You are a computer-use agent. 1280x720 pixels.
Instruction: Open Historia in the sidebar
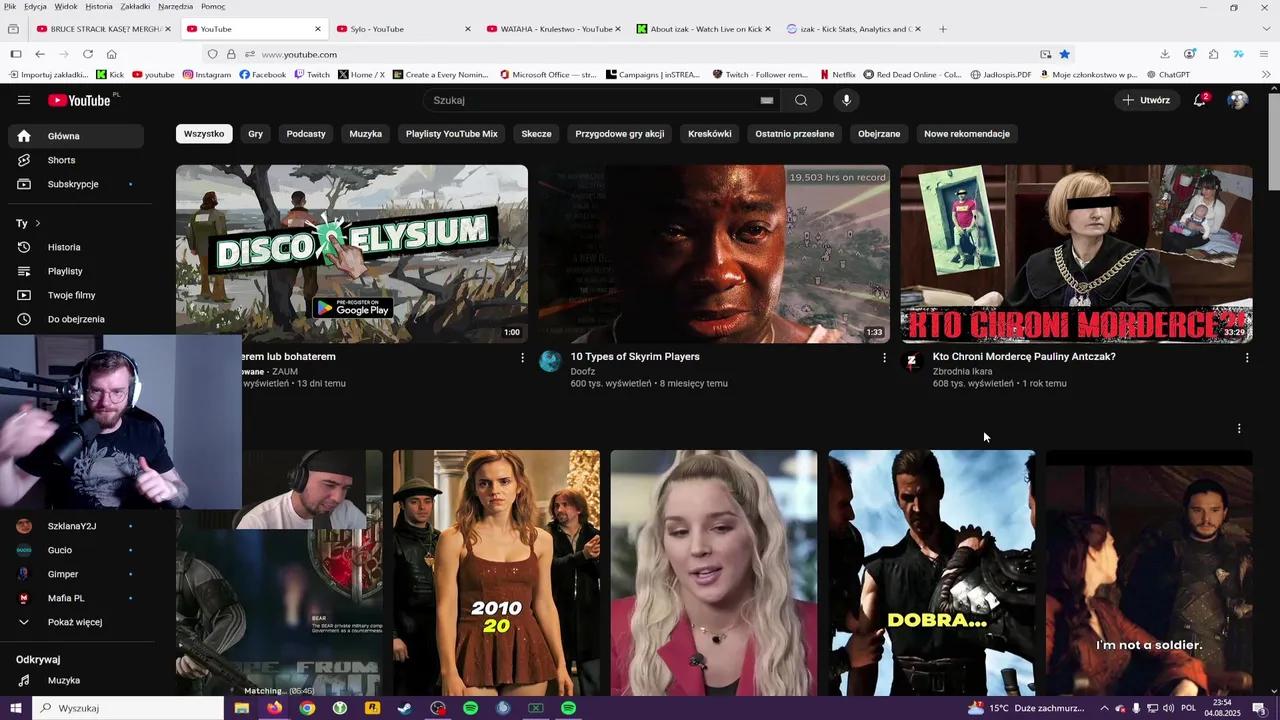76,247
